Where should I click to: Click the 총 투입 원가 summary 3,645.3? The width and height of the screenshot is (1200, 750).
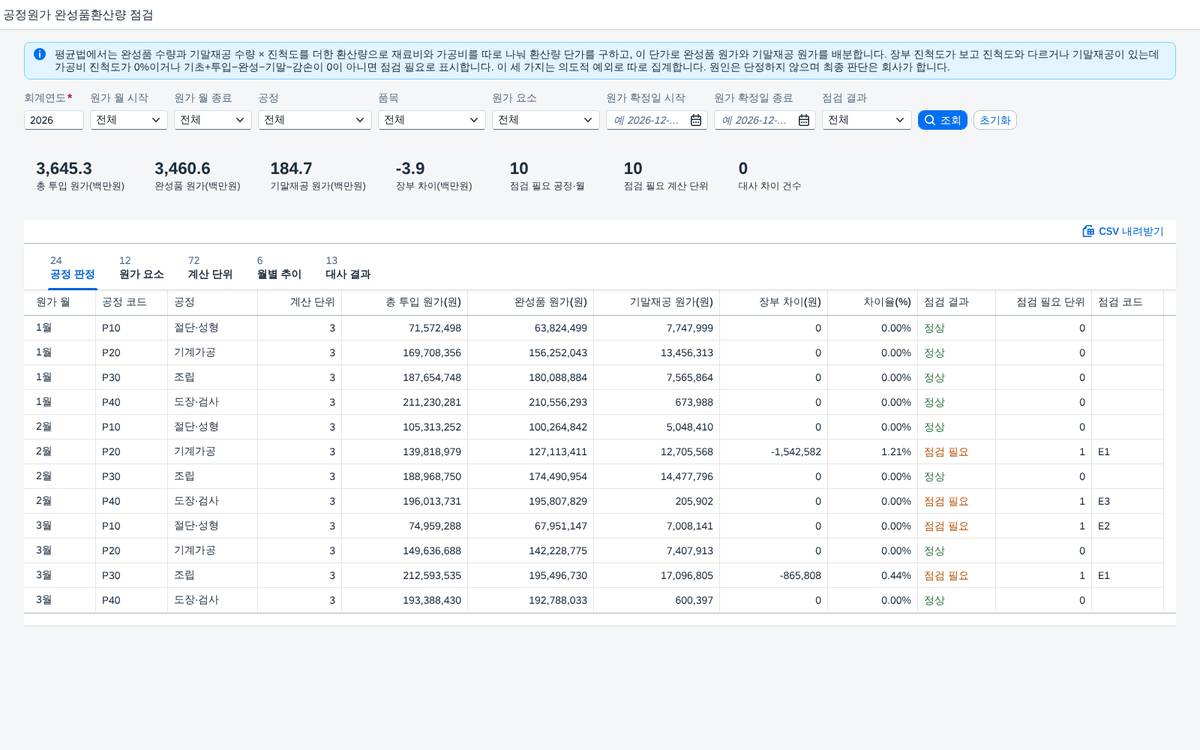64,169
